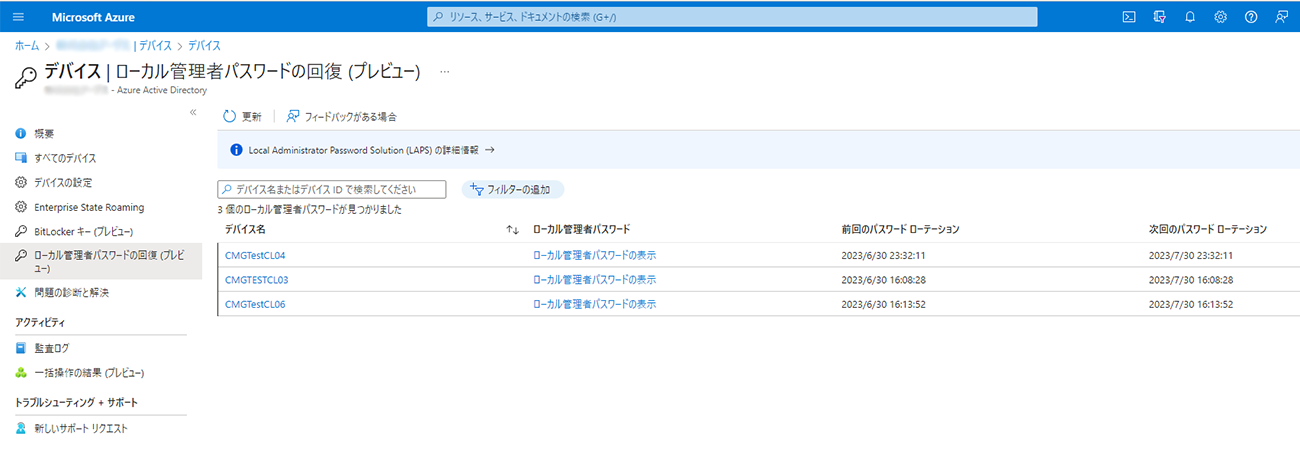The image size is (1300, 459).
Task: Open 監査ログ in the sidebar
Action: [51, 348]
